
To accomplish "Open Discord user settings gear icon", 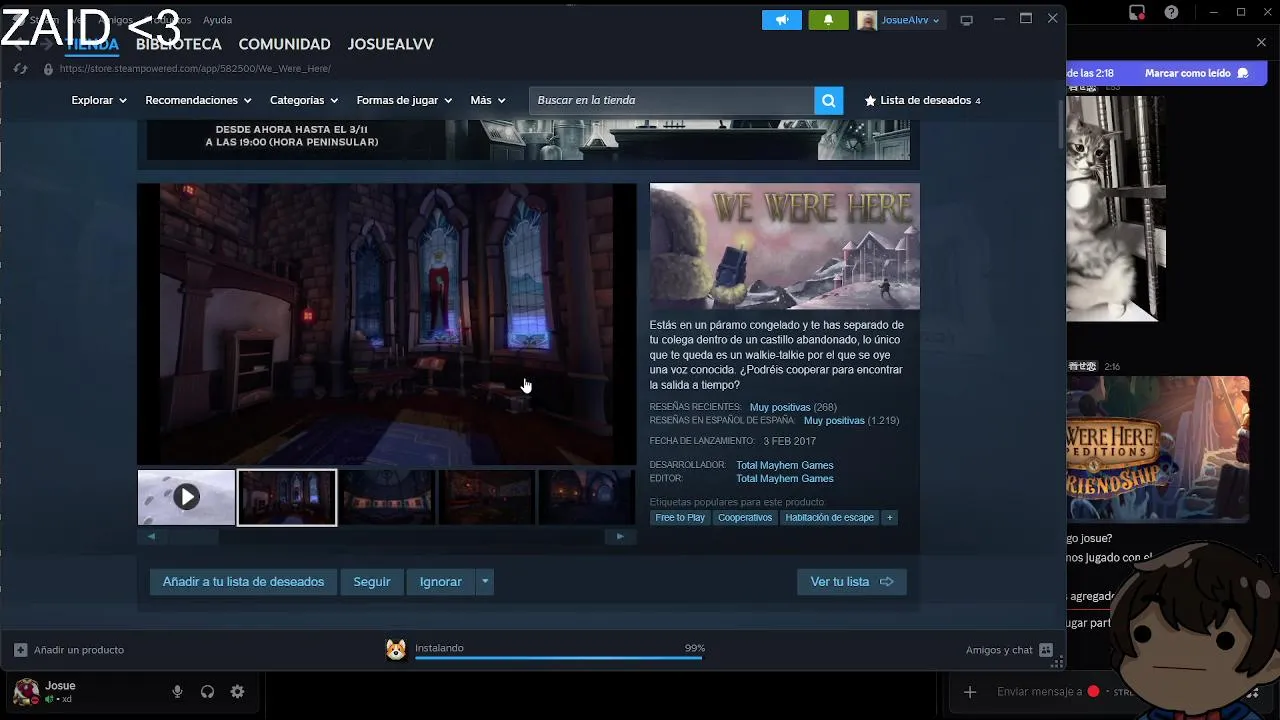I will point(237,692).
